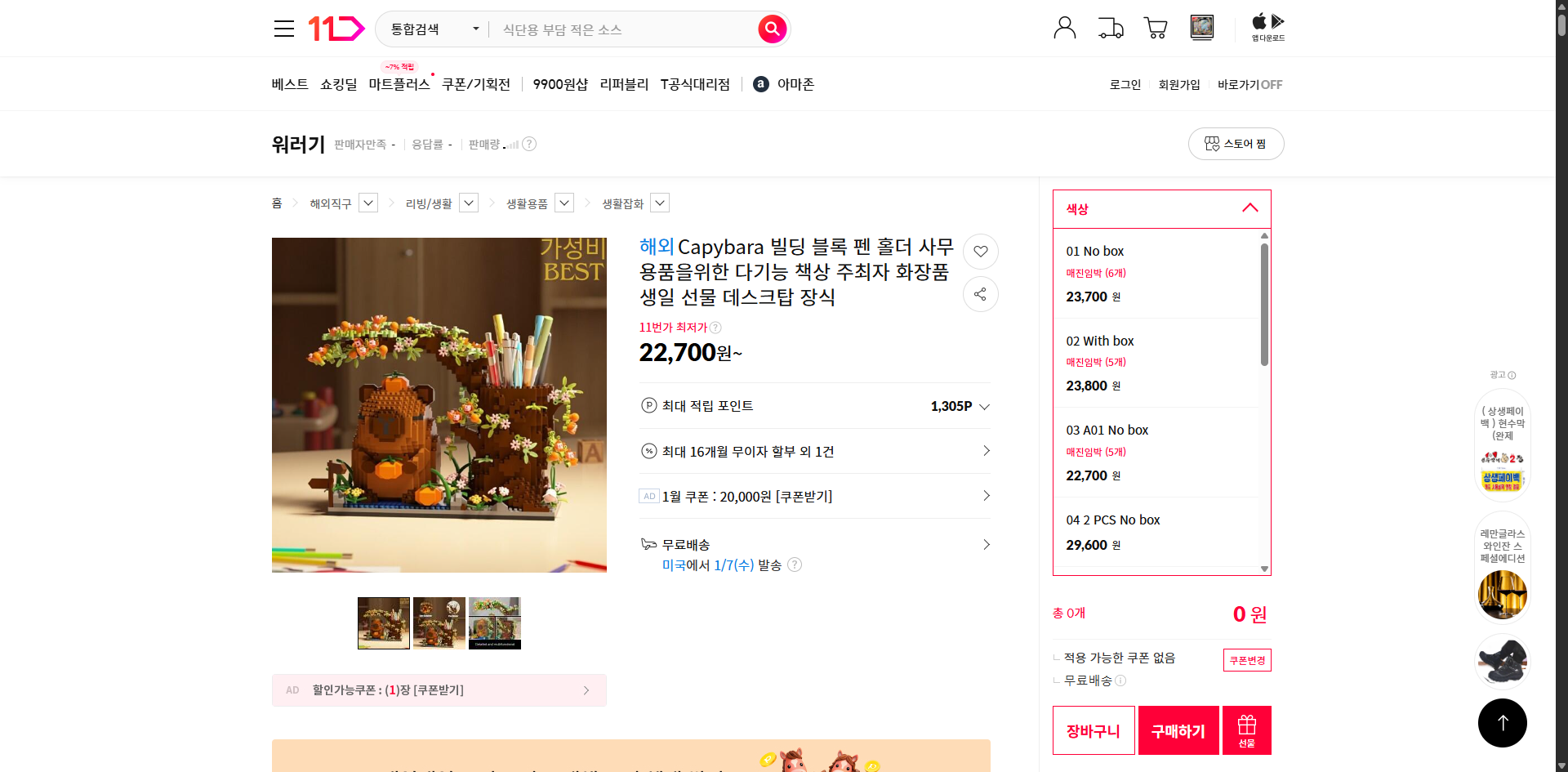Click the second product image thumbnail
Screen dimensions: 1568x772
439,623
